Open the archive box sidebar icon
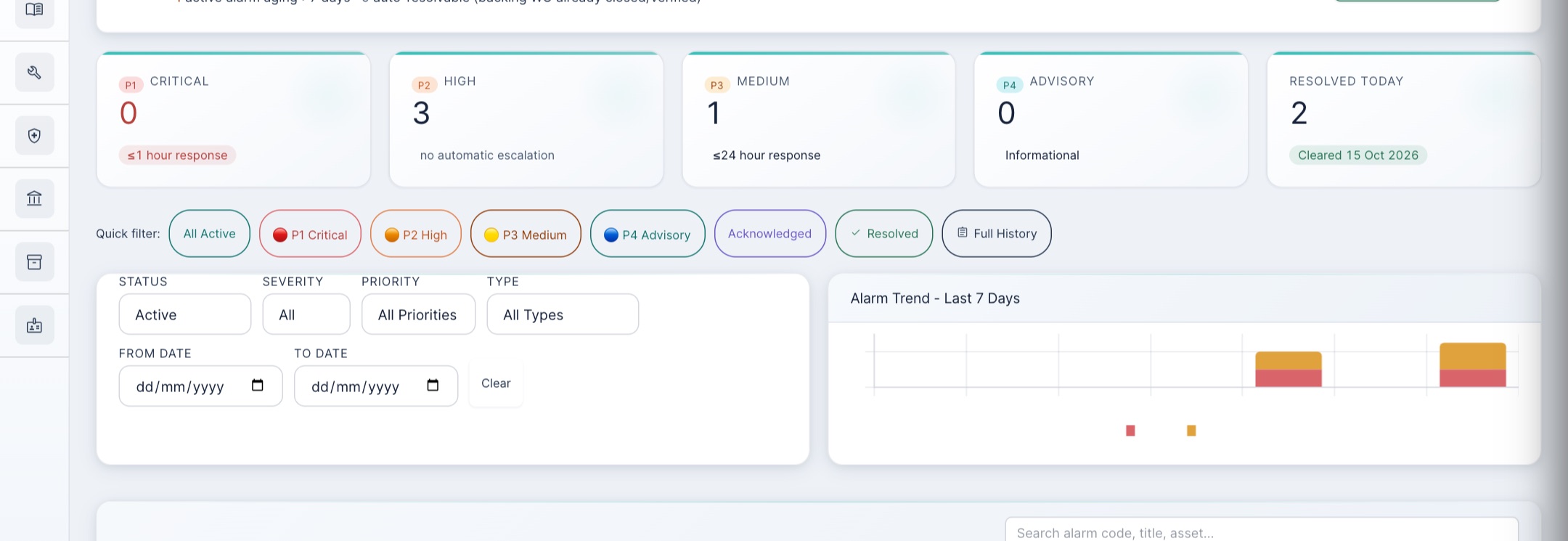Viewport: 1568px width, 541px height. click(x=34, y=261)
